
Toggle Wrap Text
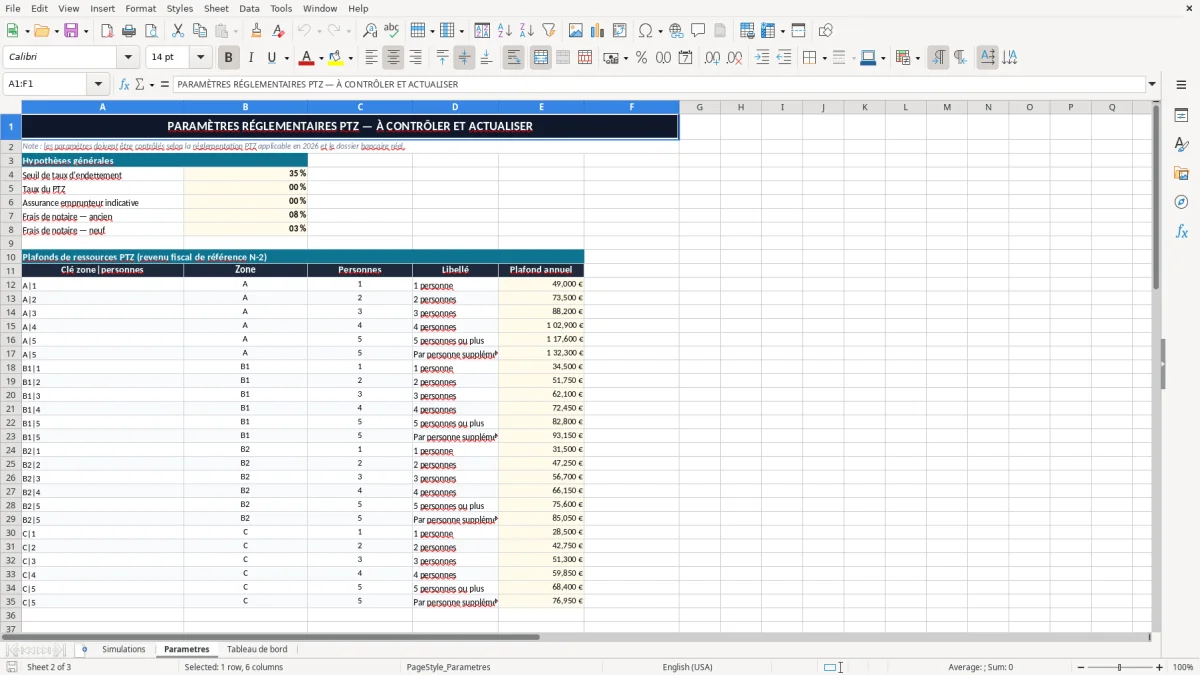(x=514, y=58)
